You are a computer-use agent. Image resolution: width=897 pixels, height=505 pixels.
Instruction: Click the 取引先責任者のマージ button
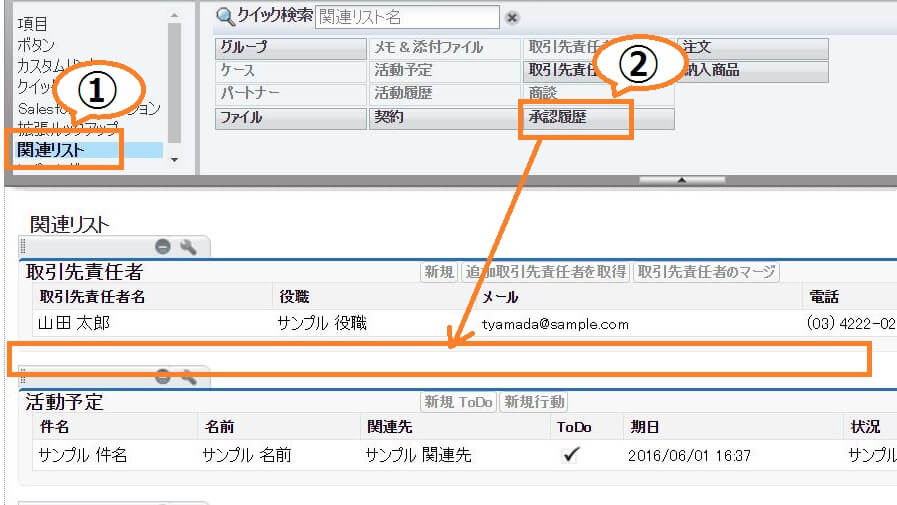coord(707,272)
